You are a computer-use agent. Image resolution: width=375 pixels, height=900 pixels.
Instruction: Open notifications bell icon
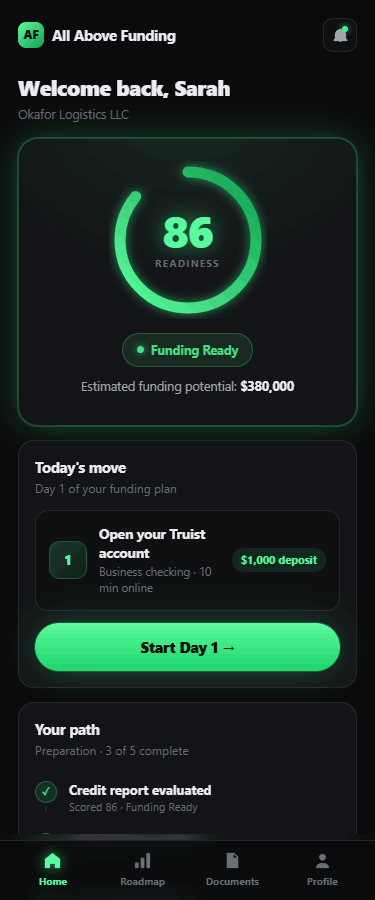coord(340,35)
